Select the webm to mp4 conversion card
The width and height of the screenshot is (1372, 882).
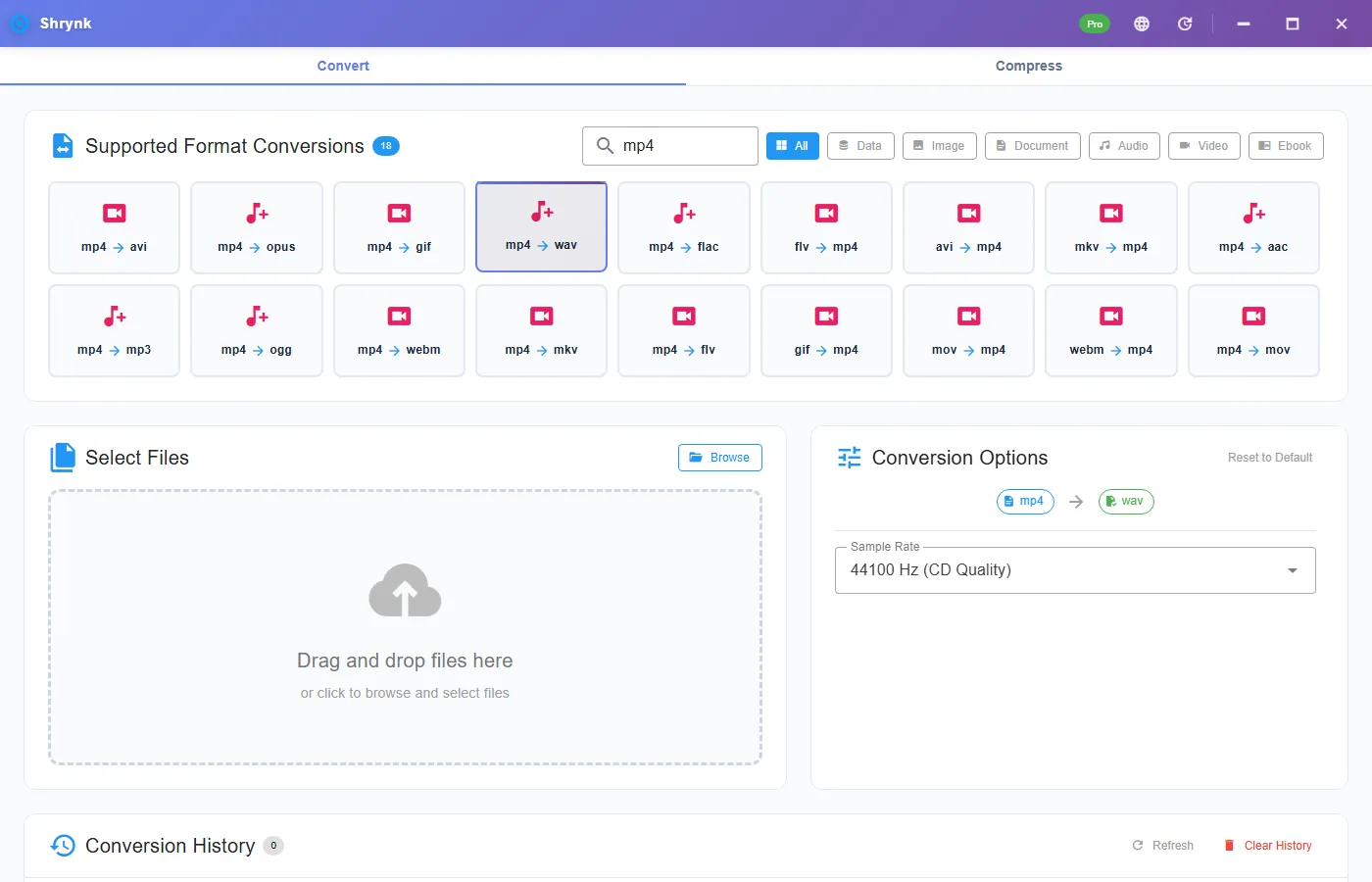[x=1111, y=330]
